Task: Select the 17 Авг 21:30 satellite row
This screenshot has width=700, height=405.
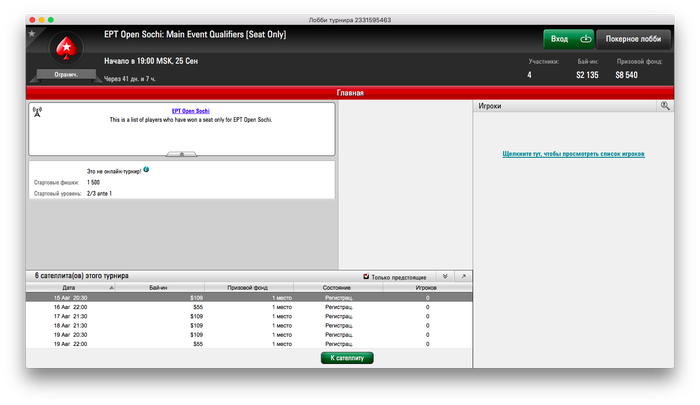Action: (249, 316)
